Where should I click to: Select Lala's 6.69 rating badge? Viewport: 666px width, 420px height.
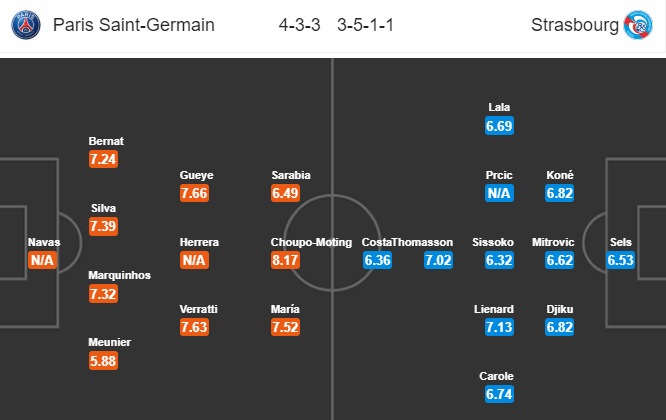coord(500,126)
